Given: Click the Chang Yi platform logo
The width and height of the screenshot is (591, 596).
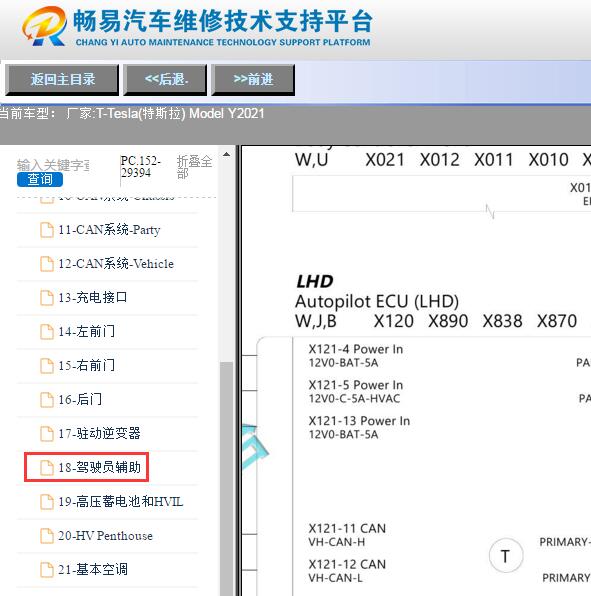Looking at the screenshot, I should [44, 26].
